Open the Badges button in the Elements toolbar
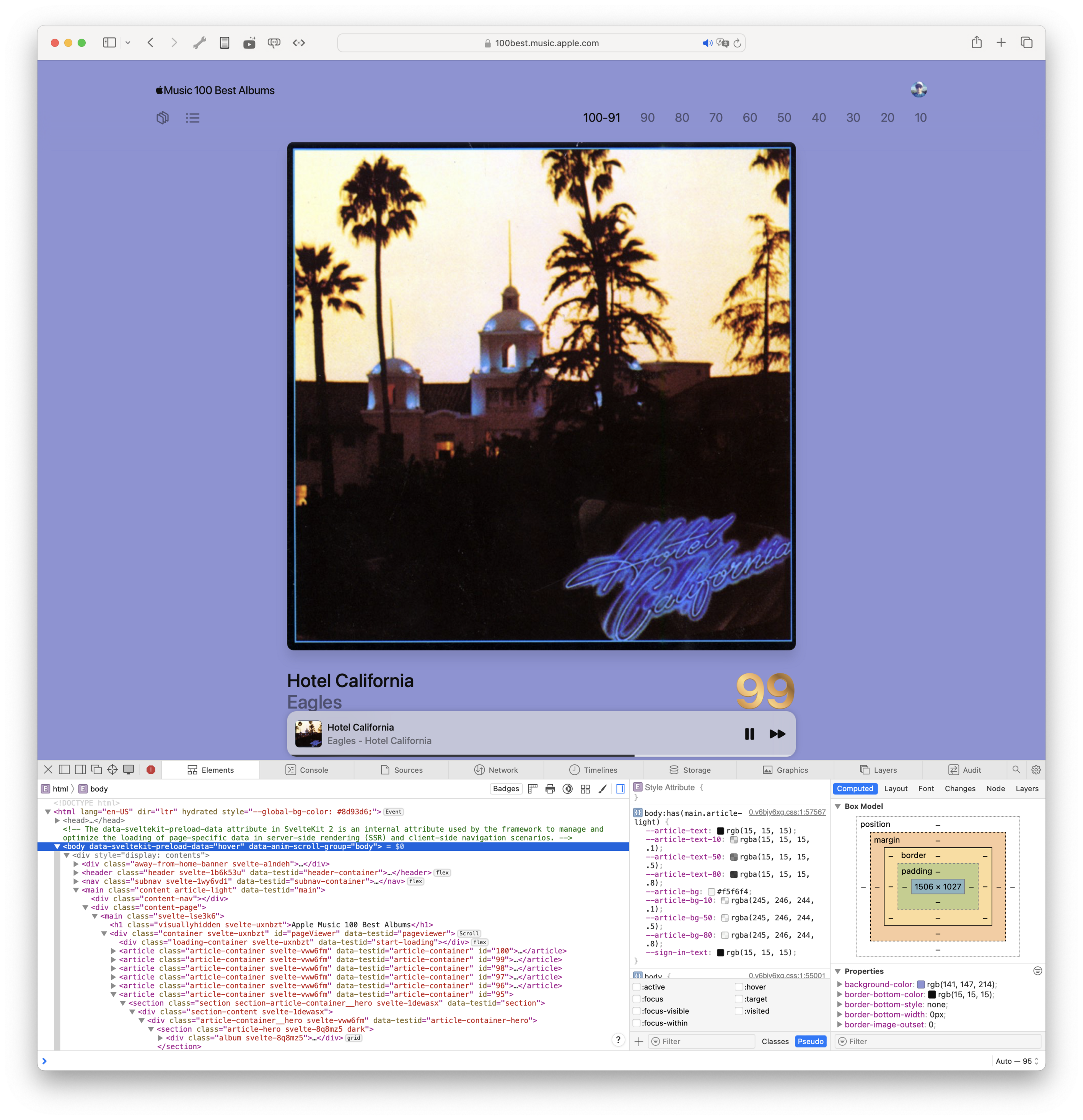 tap(506, 788)
